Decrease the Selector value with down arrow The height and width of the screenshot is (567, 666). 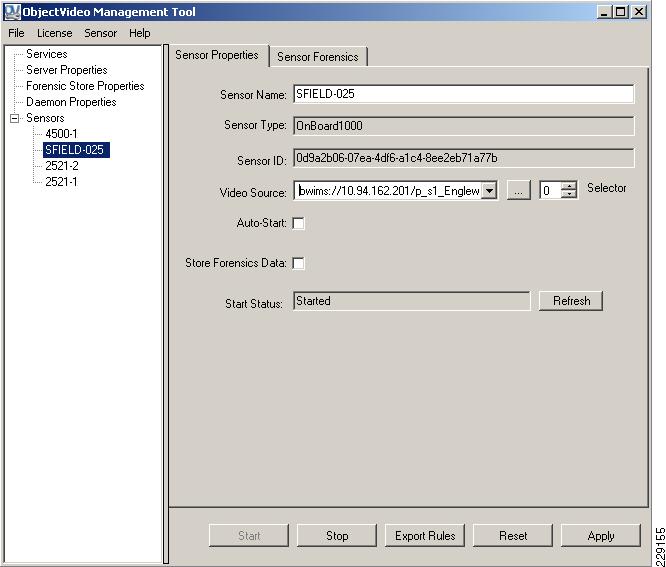(x=569, y=195)
